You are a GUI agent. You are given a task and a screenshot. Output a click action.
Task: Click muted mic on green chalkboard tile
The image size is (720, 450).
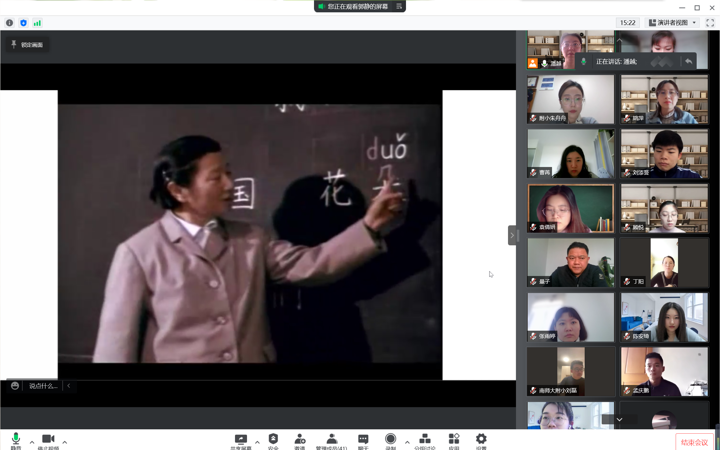click(x=533, y=227)
